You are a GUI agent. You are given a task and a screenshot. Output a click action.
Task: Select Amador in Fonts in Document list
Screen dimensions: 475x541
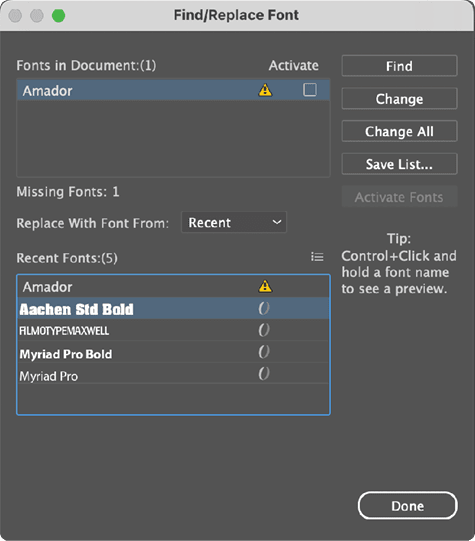[173, 90]
